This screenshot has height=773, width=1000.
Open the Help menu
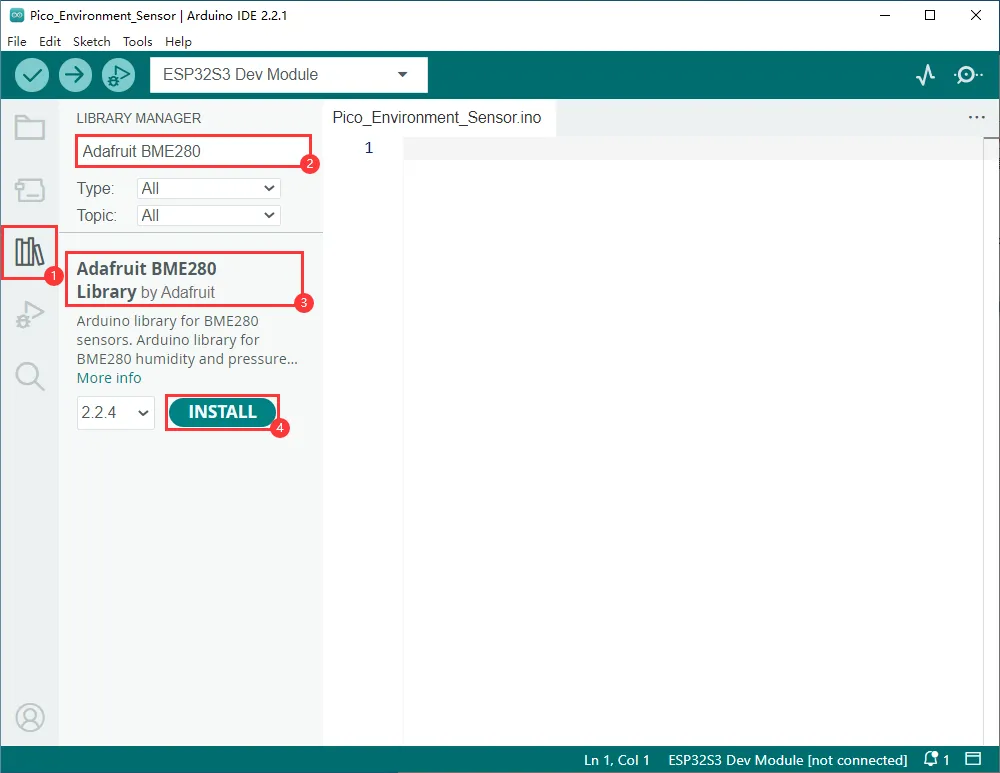tap(178, 41)
